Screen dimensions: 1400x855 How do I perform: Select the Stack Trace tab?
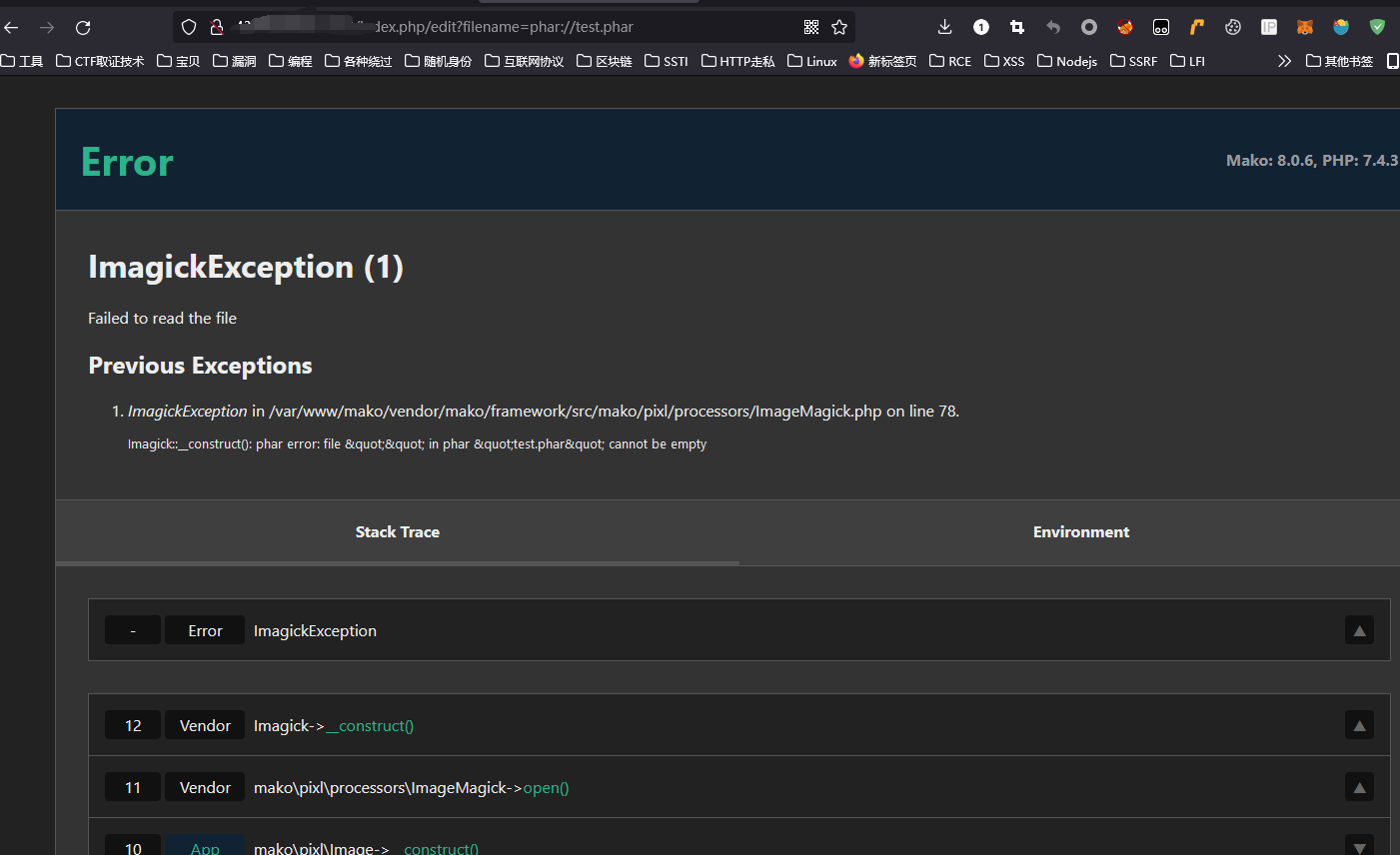tap(397, 532)
